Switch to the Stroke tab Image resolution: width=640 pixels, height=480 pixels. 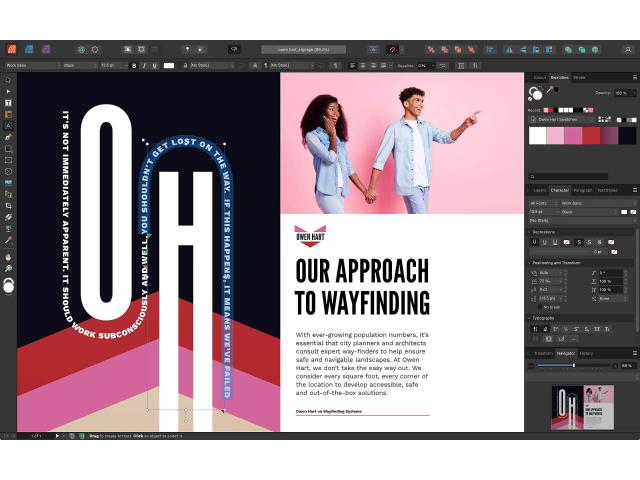pyautogui.click(x=579, y=77)
